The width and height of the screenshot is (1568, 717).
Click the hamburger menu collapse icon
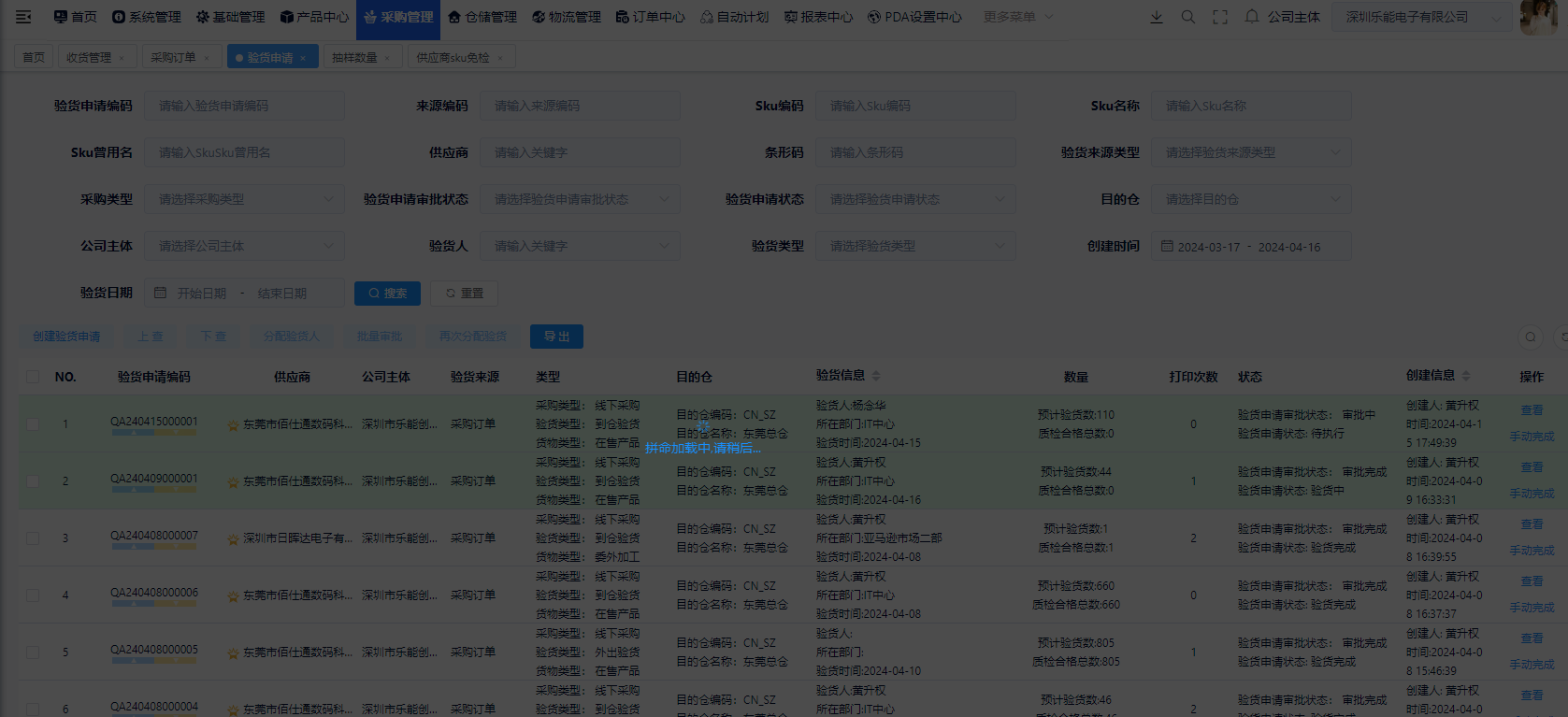[x=23, y=17]
